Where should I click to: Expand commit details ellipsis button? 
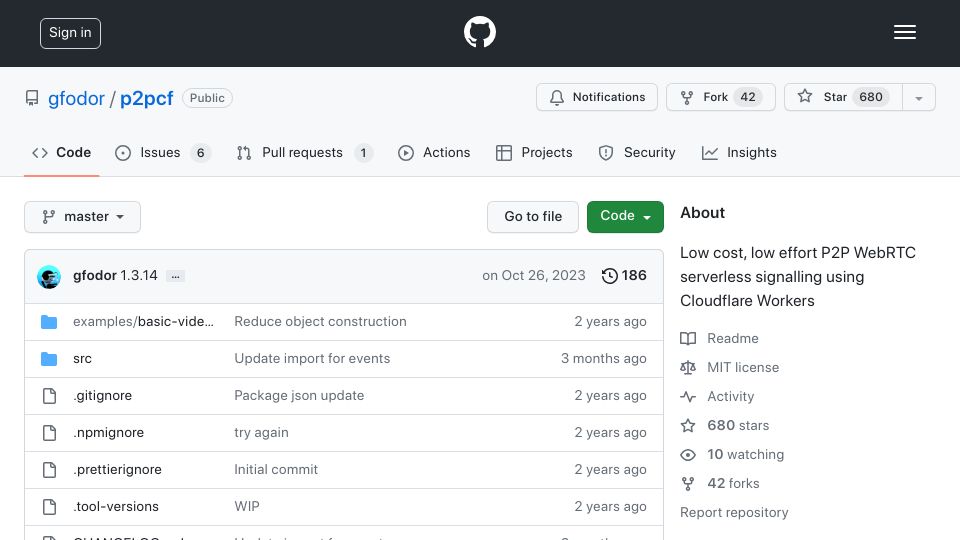click(175, 276)
